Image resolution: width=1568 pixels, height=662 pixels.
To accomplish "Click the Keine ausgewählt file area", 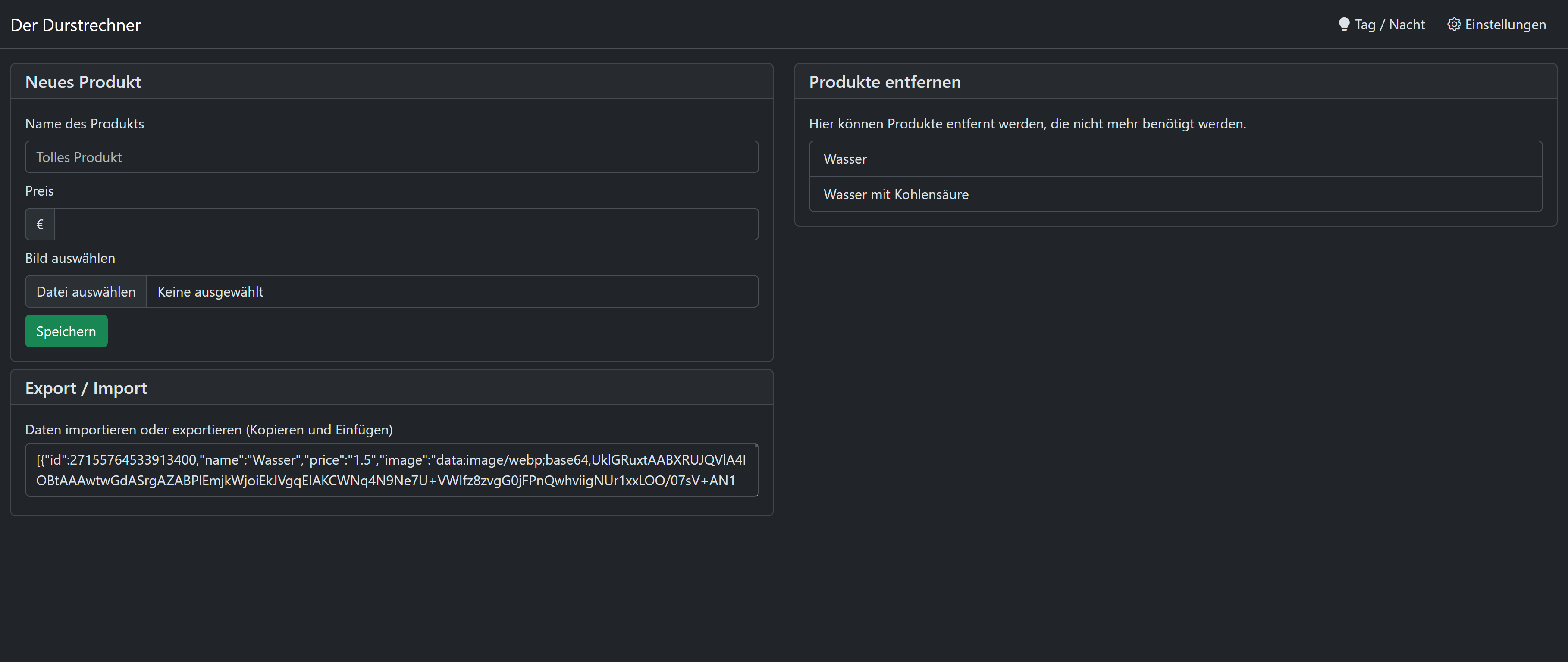I will [x=451, y=291].
